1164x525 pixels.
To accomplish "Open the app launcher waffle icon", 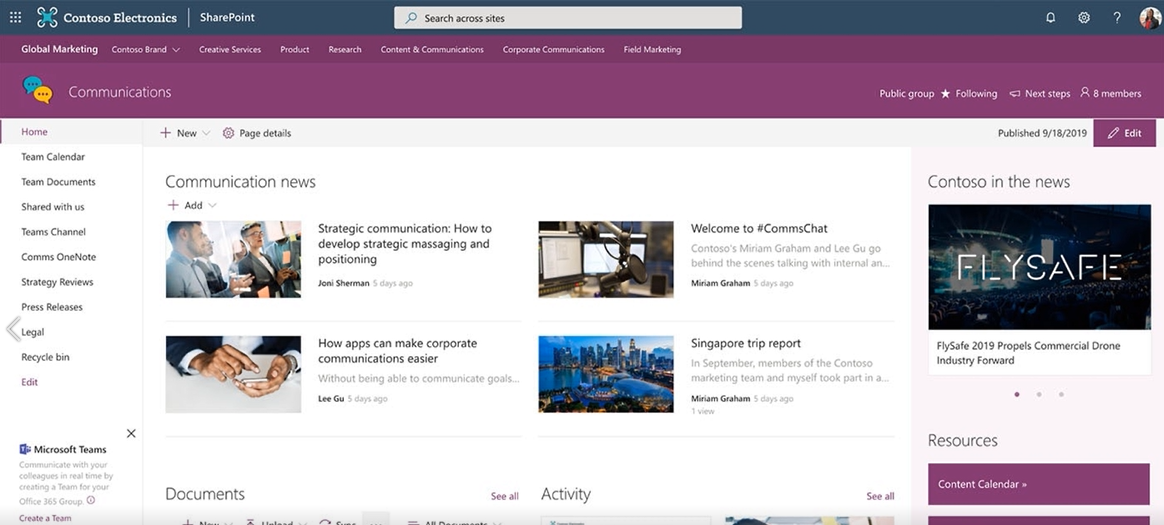I will [16, 17].
